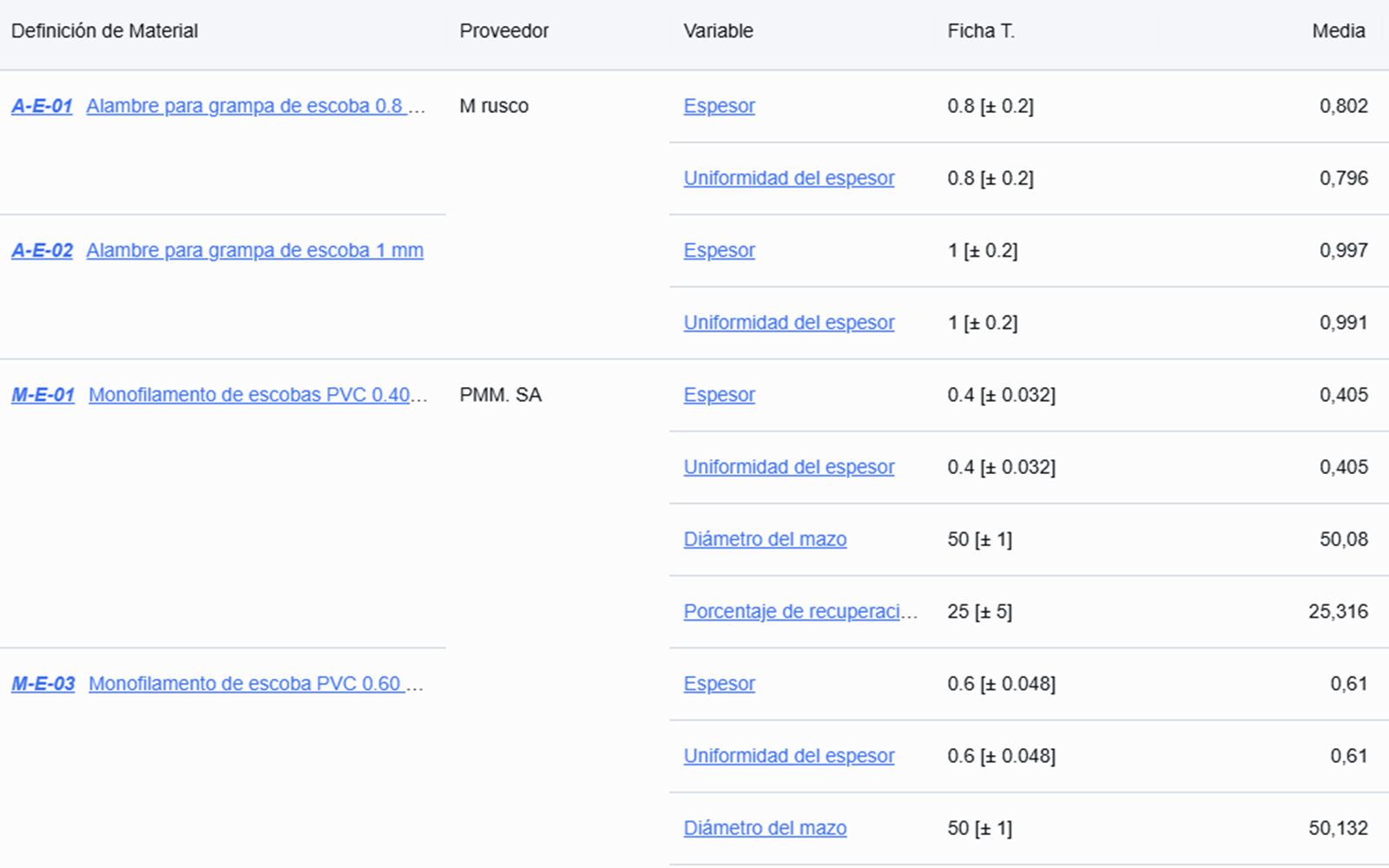Select Ficha T. value 0.4 [± 0.032] for Espesor
1389x868 pixels.
pyautogui.click(x=1002, y=395)
